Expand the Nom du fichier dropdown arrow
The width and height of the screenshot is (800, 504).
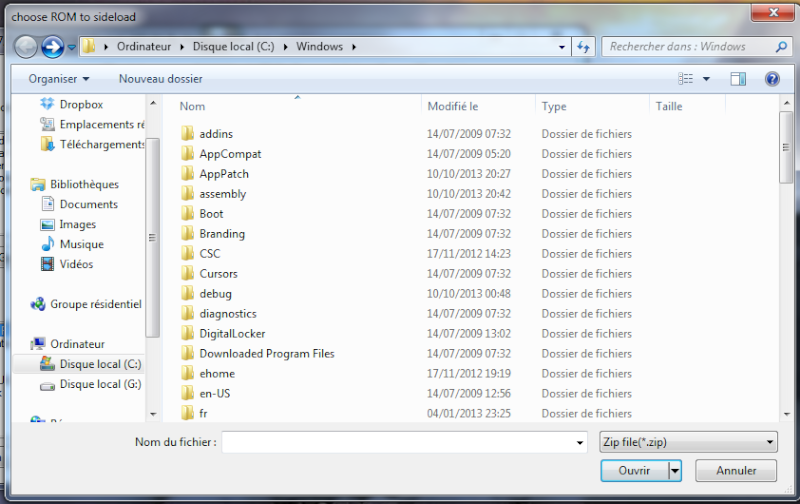pyautogui.click(x=580, y=442)
